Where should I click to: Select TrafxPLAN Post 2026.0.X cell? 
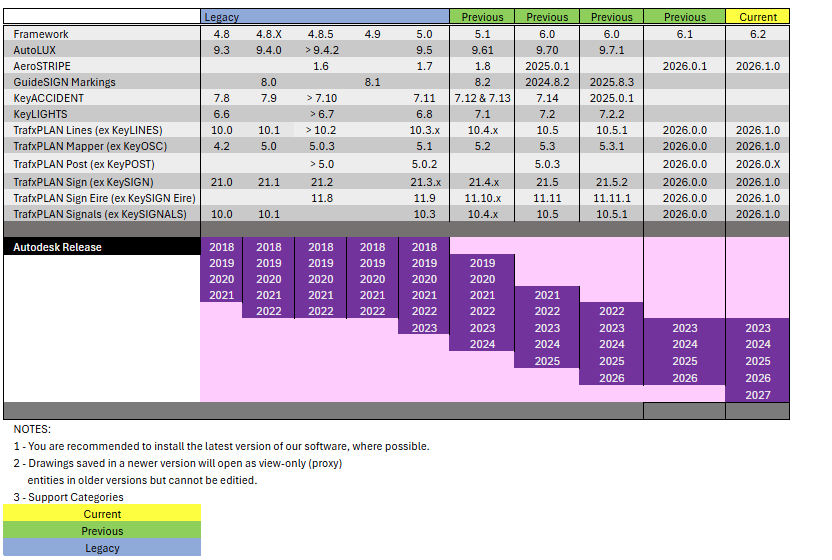pyautogui.click(x=758, y=163)
